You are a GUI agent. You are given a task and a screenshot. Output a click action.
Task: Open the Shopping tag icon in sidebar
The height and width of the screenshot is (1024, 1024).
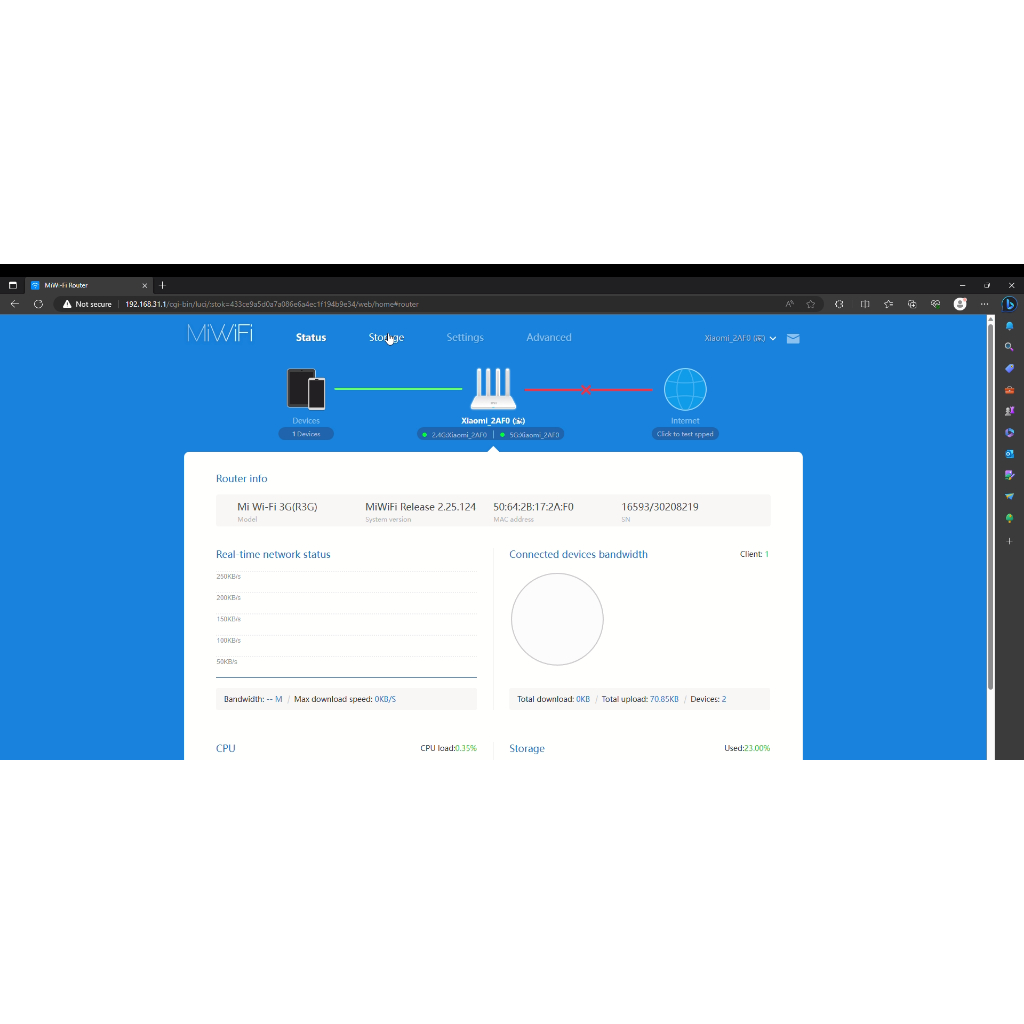pyautogui.click(x=1009, y=368)
